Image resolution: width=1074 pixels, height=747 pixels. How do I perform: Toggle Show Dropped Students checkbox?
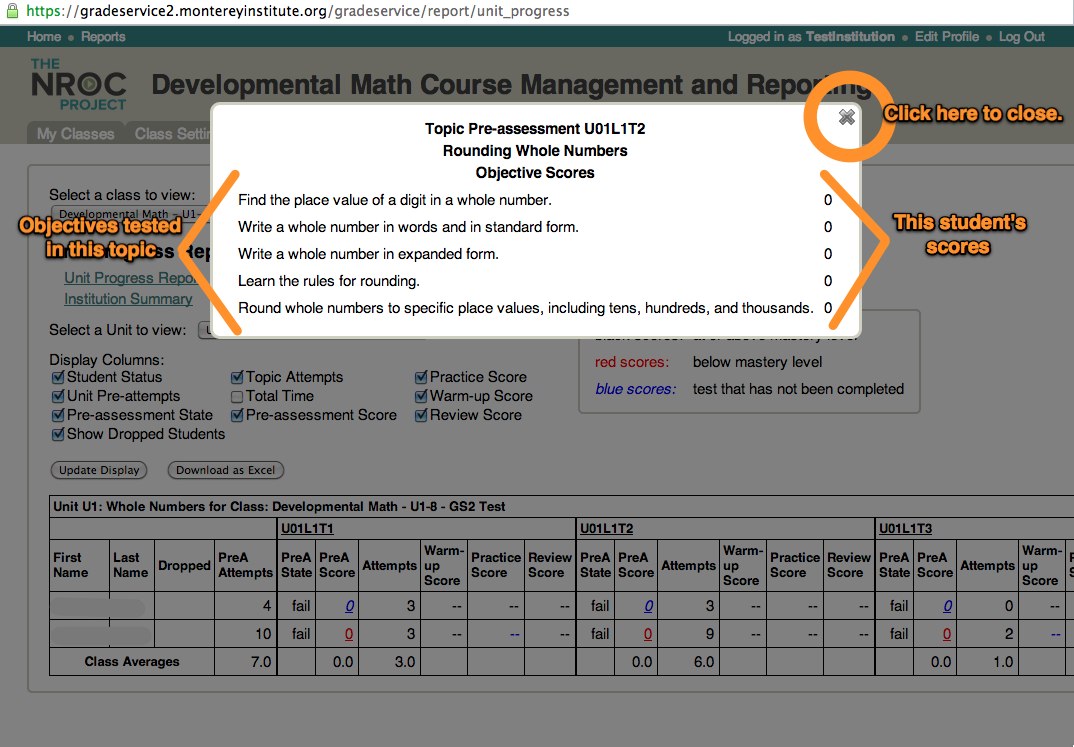coord(58,435)
